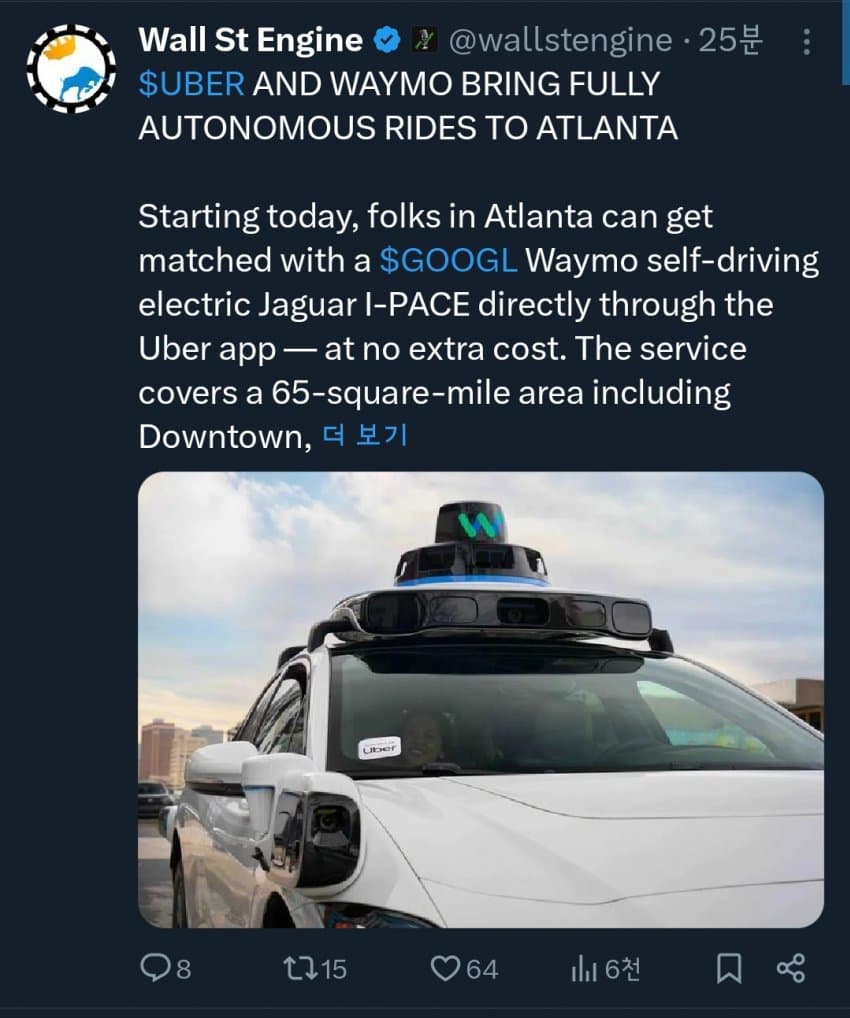Tap the retweet arrows icon
The image size is (850, 1018).
point(301,968)
